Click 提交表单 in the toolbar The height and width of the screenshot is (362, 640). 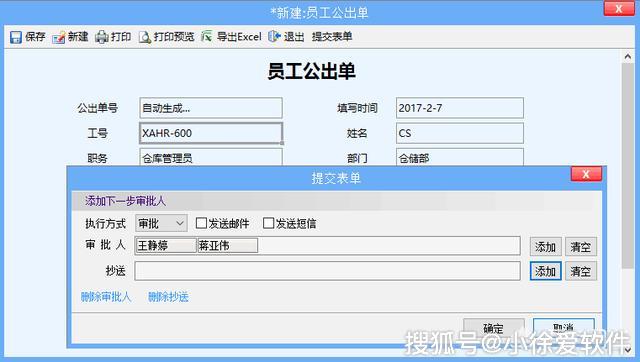click(x=332, y=37)
